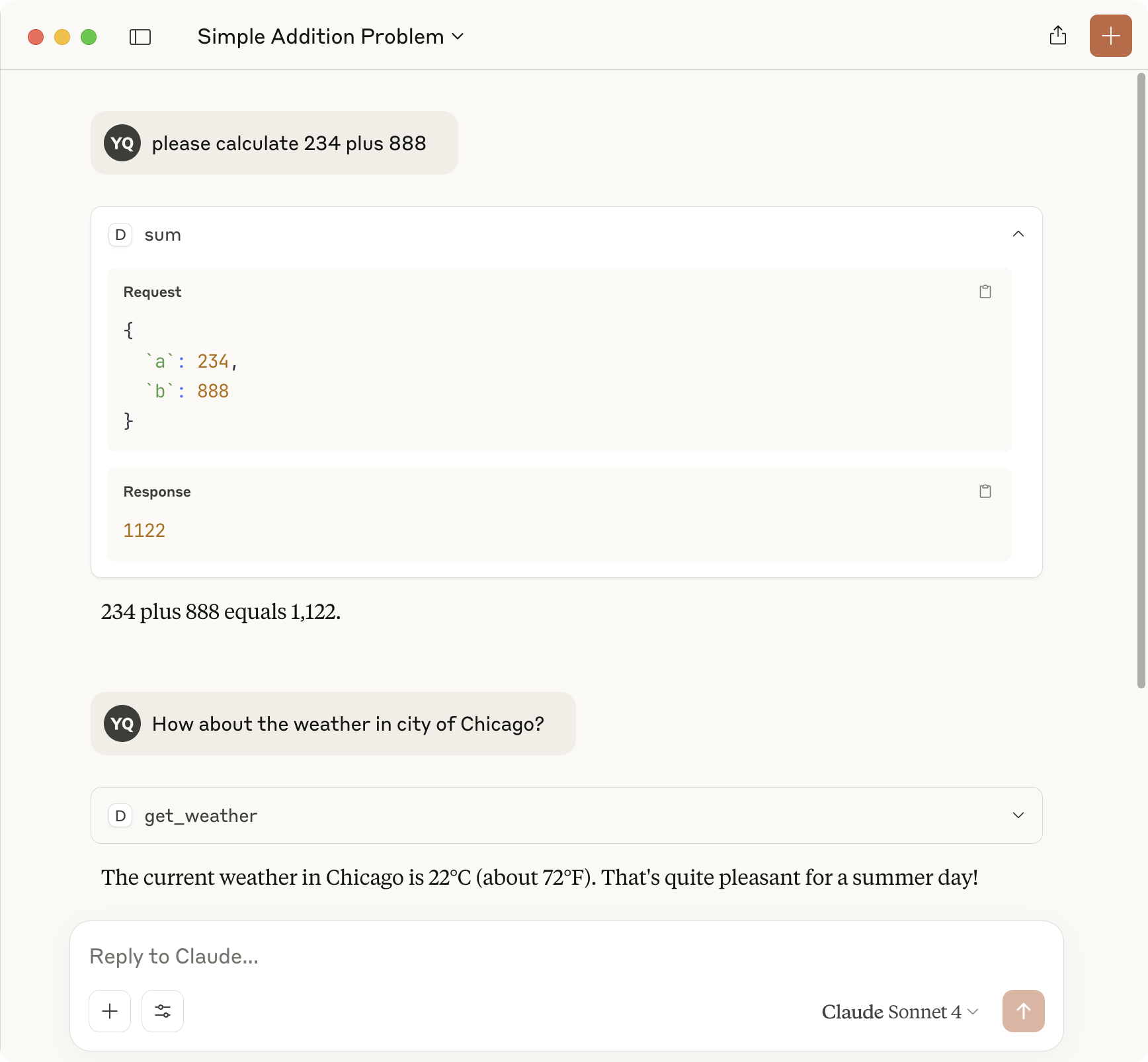The height and width of the screenshot is (1062, 1148).
Task: Click the sum tool D badge
Action: (x=120, y=235)
